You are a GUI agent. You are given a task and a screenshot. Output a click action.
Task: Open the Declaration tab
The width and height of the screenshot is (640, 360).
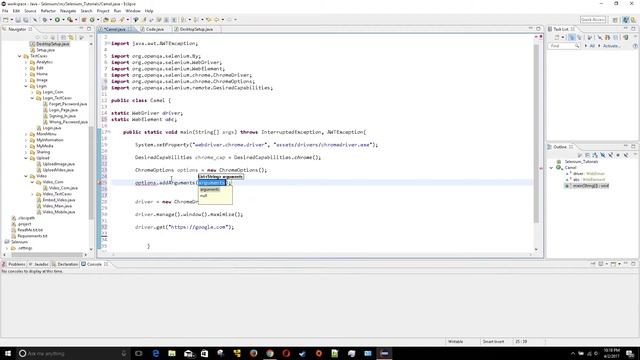(x=67, y=264)
